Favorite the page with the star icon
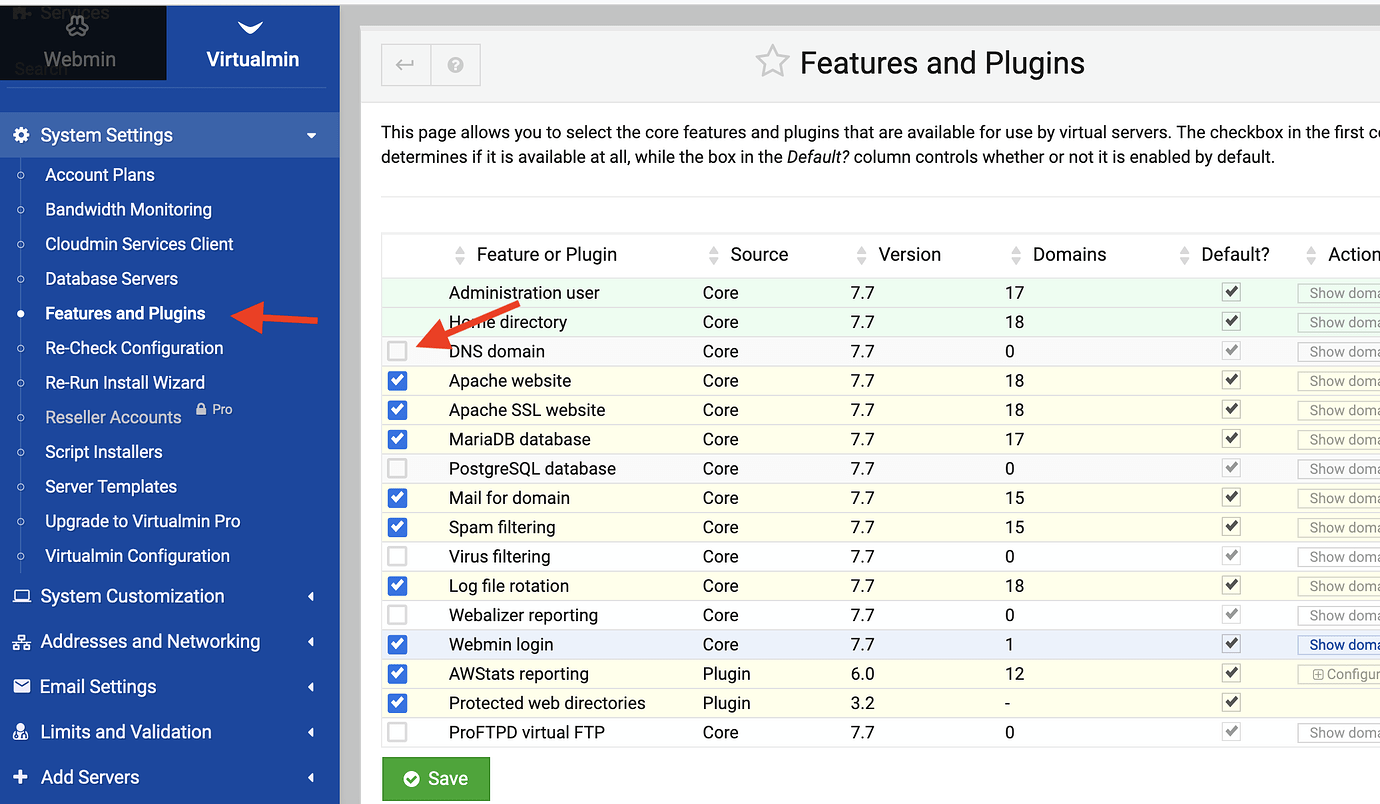 coord(772,62)
